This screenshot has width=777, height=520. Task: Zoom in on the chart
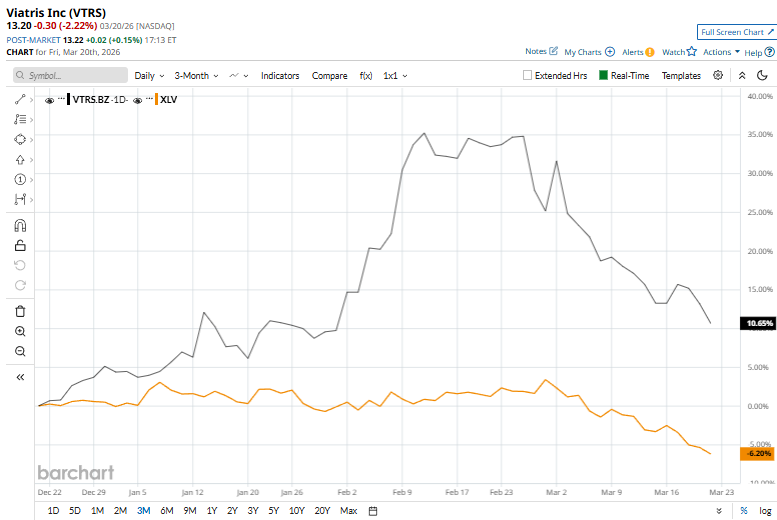point(20,331)
